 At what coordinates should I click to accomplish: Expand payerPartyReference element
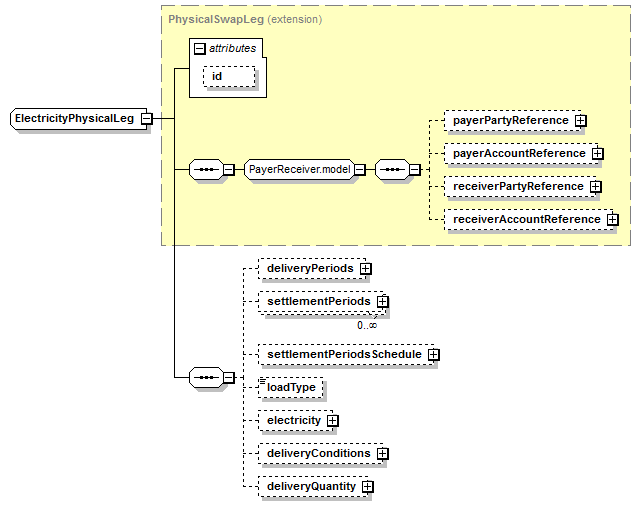pos(580,121)
